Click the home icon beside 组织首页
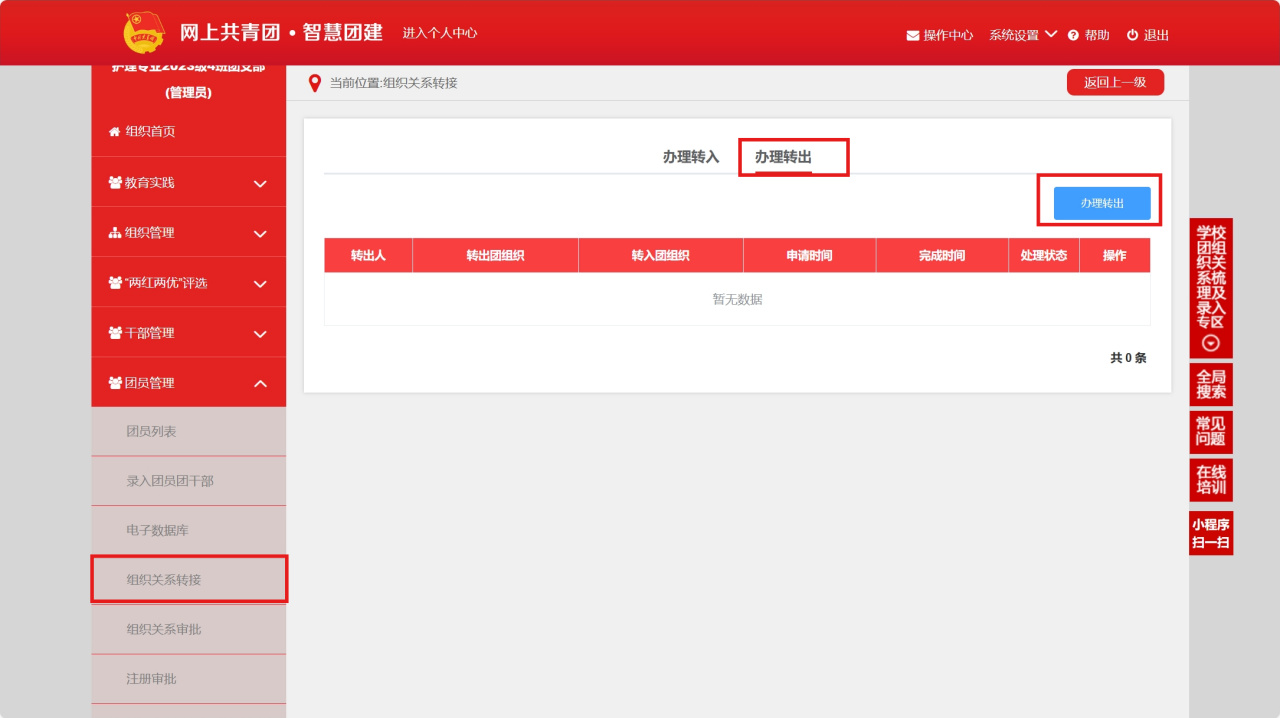The width and height of the screenshot is (1280, 718). click(114, 132)
